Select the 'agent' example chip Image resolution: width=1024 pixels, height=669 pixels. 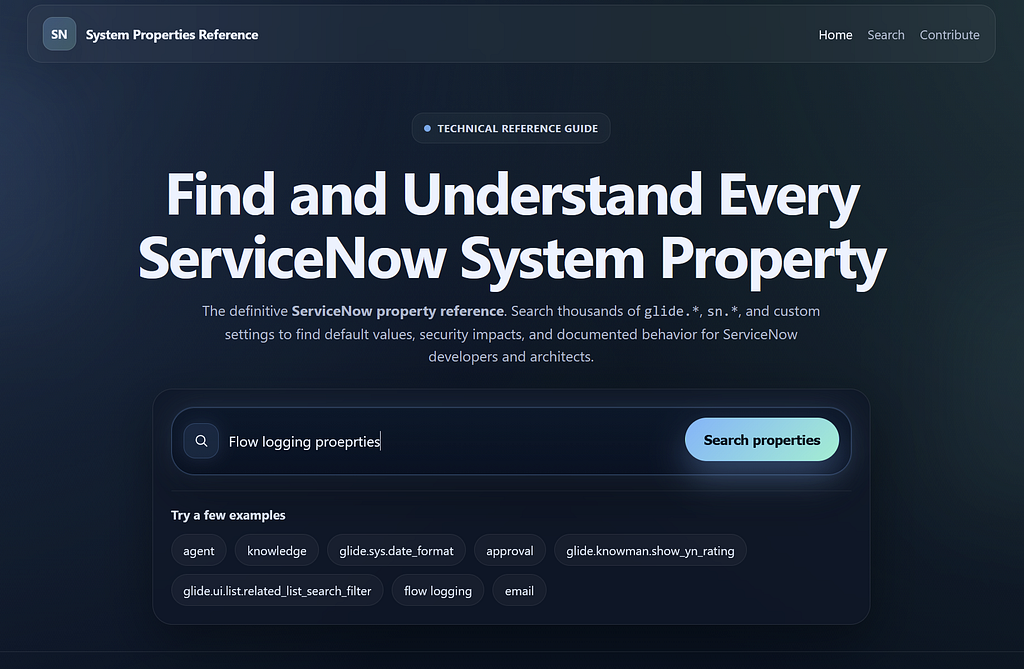[x=199, y=551]
